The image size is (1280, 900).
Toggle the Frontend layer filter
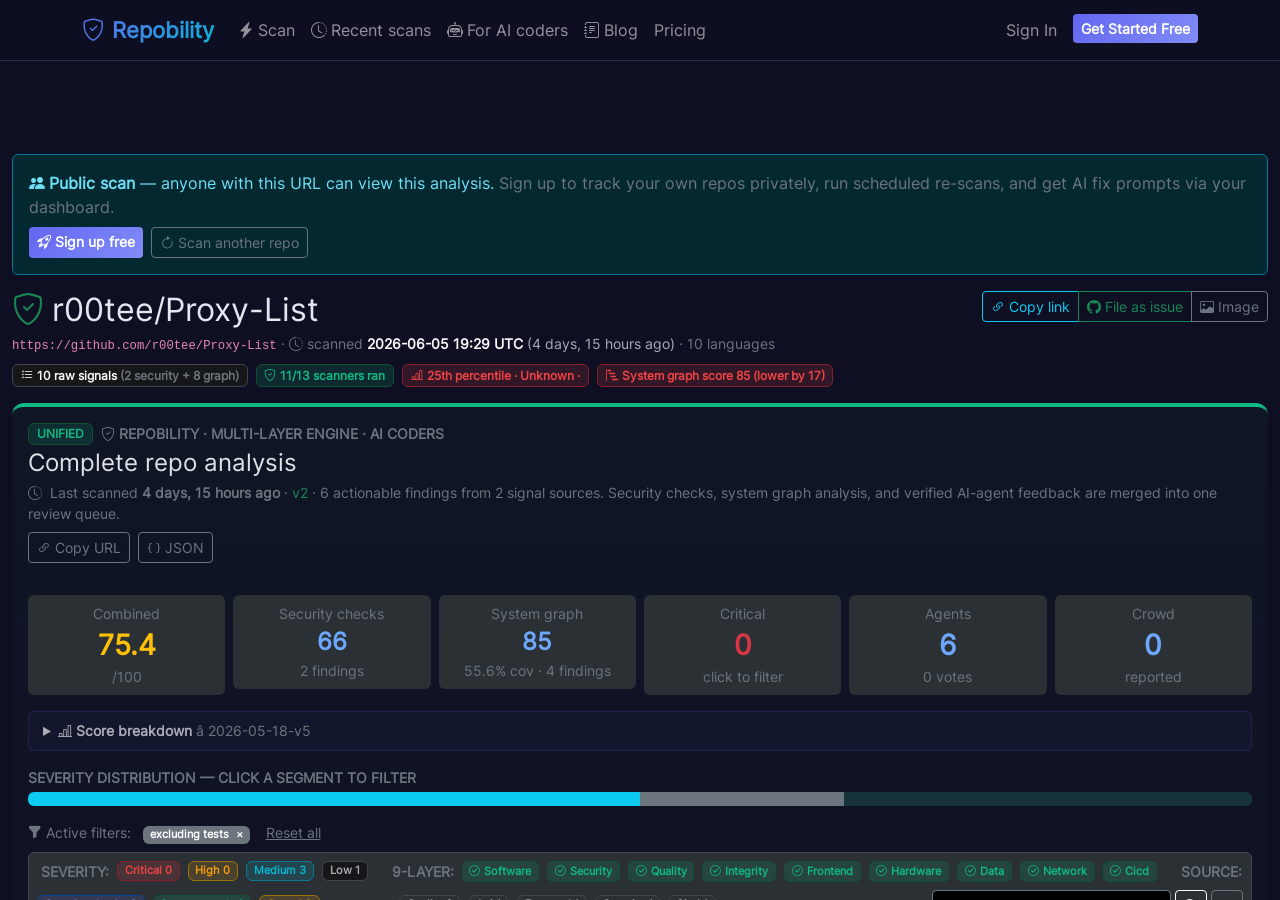823,871
